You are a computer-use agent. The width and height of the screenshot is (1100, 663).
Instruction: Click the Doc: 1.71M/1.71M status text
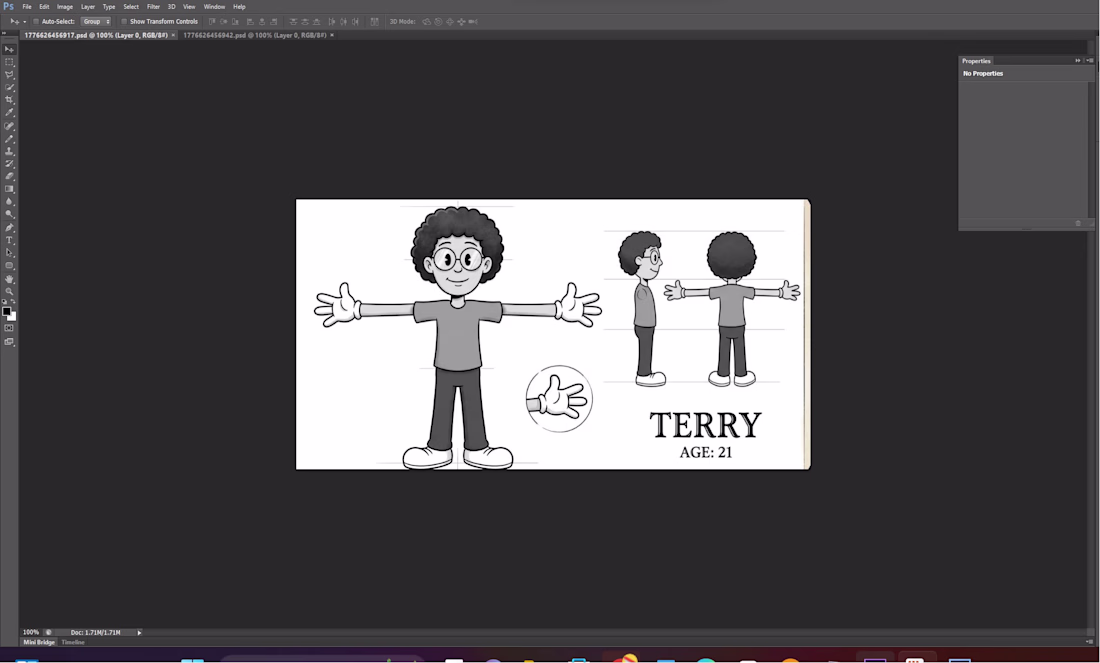(95, 633)
